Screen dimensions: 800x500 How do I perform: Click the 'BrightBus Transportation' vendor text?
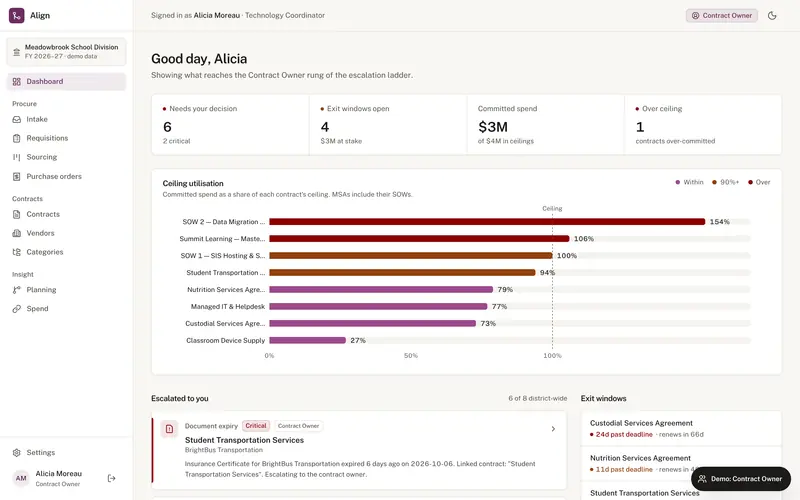click(224, 450)
